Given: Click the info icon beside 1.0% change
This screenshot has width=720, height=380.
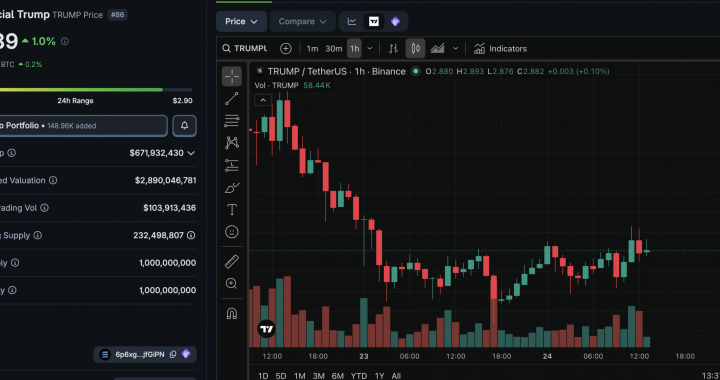Looking at the screenshot, I should point(65,41).
